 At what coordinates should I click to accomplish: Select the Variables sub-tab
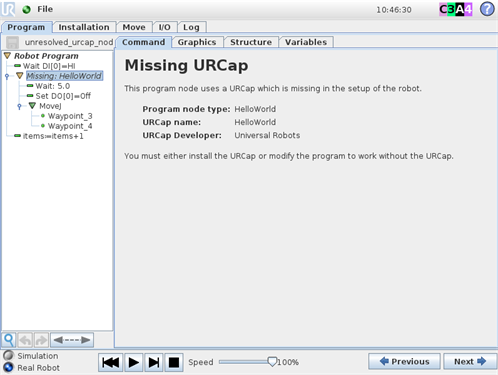[306, 42]
